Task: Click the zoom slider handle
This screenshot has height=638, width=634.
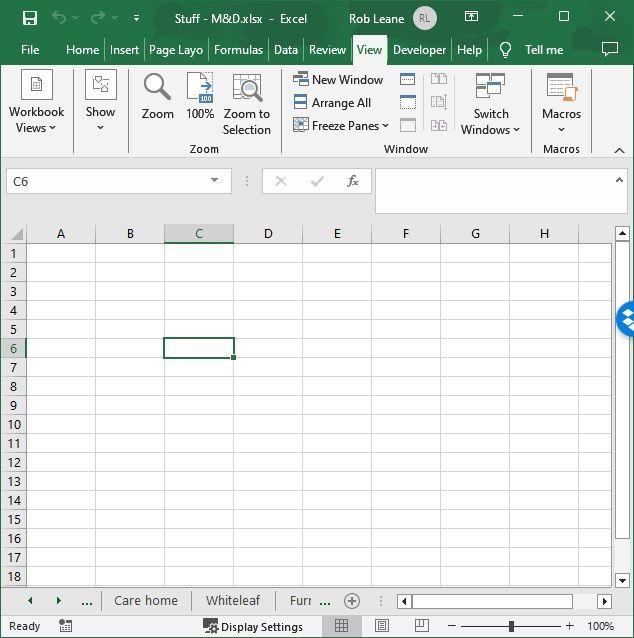Action: click(x=511, y=626)
